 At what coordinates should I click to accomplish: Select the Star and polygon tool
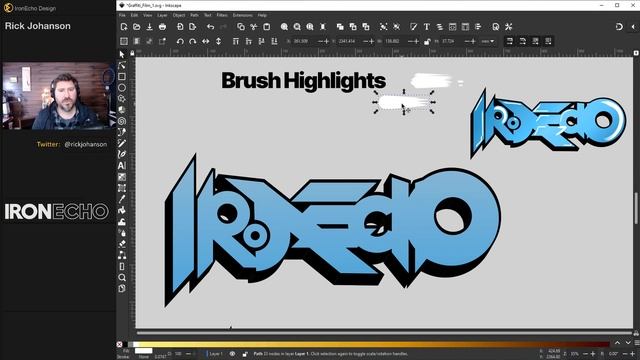pyautogui.click(x=122, y=99)
